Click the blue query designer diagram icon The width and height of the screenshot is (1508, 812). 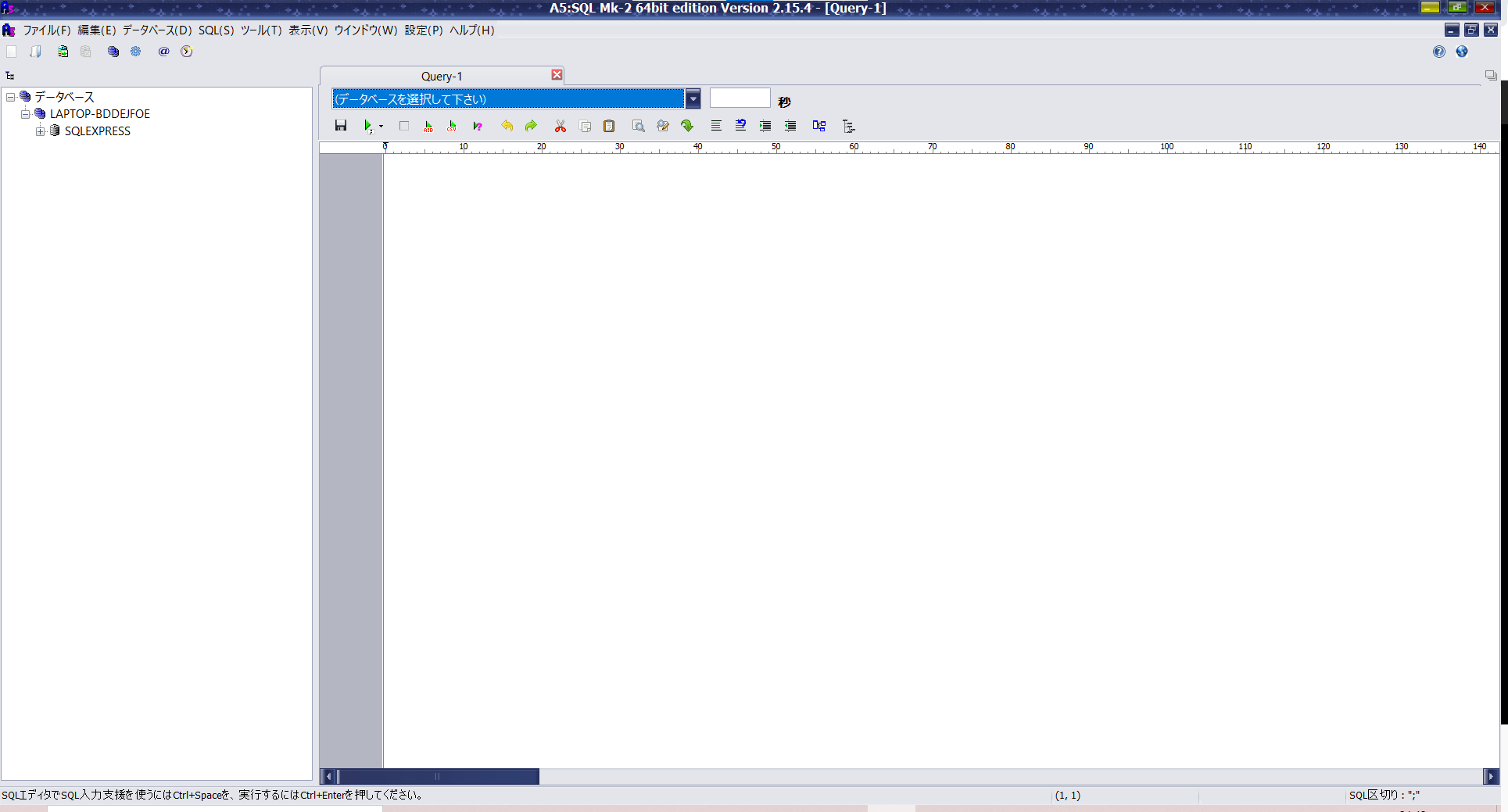coord(819,126)
